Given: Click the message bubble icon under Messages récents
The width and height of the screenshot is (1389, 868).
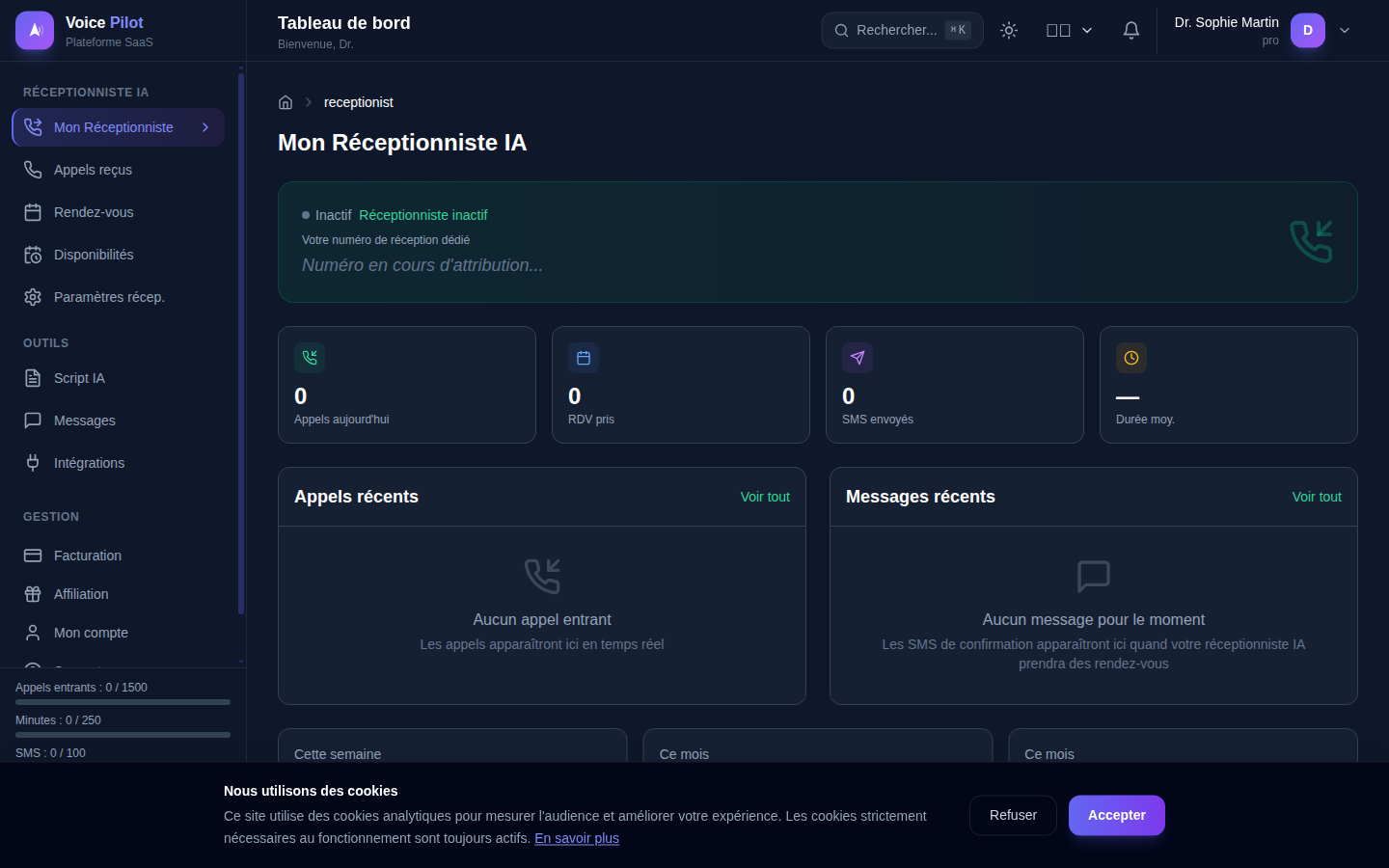Looking at the screenshot, I should tap(1094, 576).
